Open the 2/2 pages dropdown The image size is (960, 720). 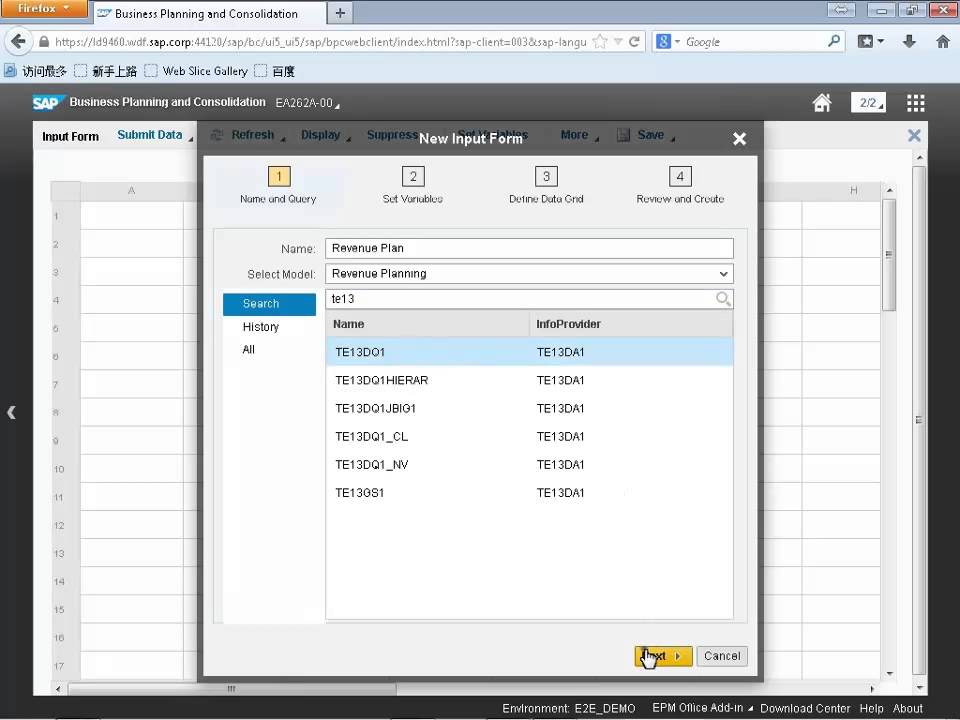[x=868, y=103]
